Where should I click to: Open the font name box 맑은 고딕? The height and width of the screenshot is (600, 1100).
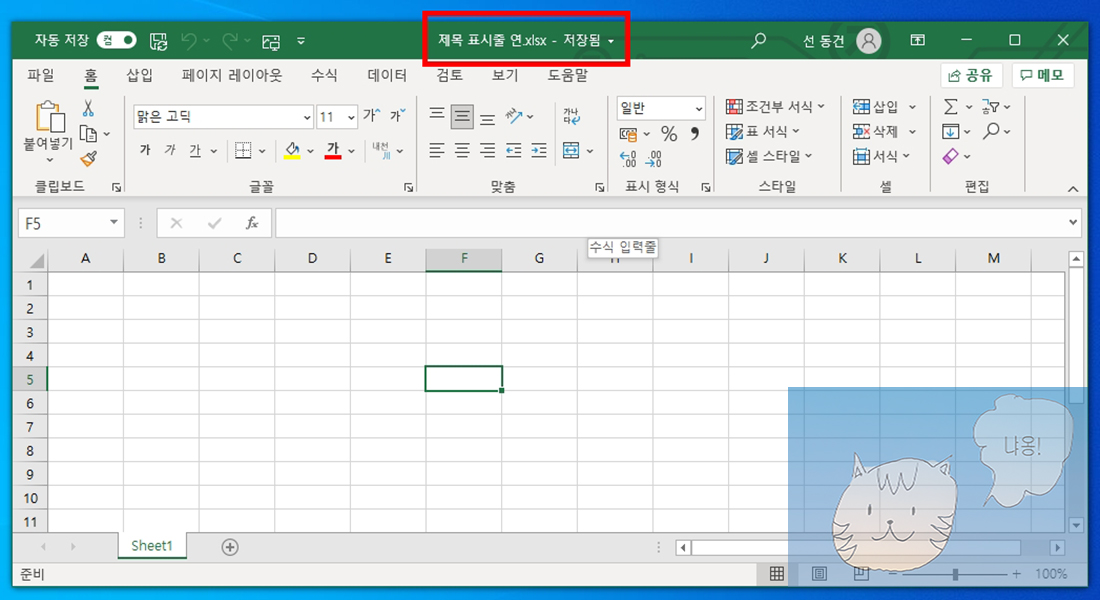[x=222, y=116]
